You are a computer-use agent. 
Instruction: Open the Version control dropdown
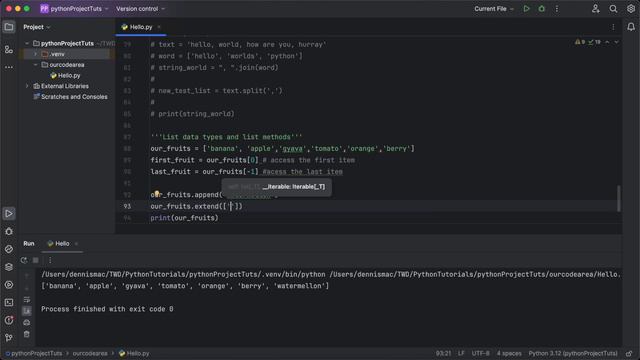[140, 9]
